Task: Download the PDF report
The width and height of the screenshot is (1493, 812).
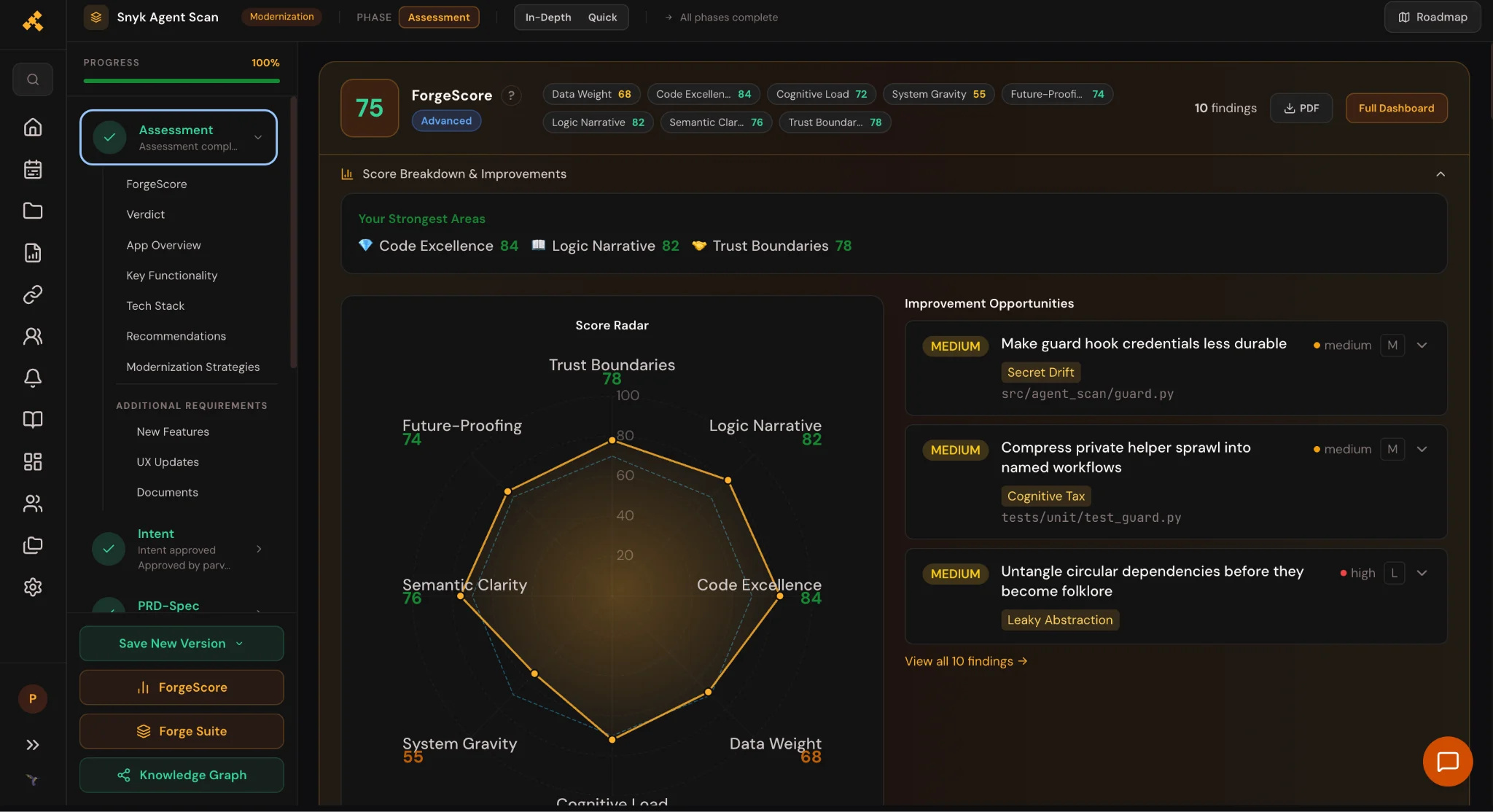Action: click(1301, 108)
